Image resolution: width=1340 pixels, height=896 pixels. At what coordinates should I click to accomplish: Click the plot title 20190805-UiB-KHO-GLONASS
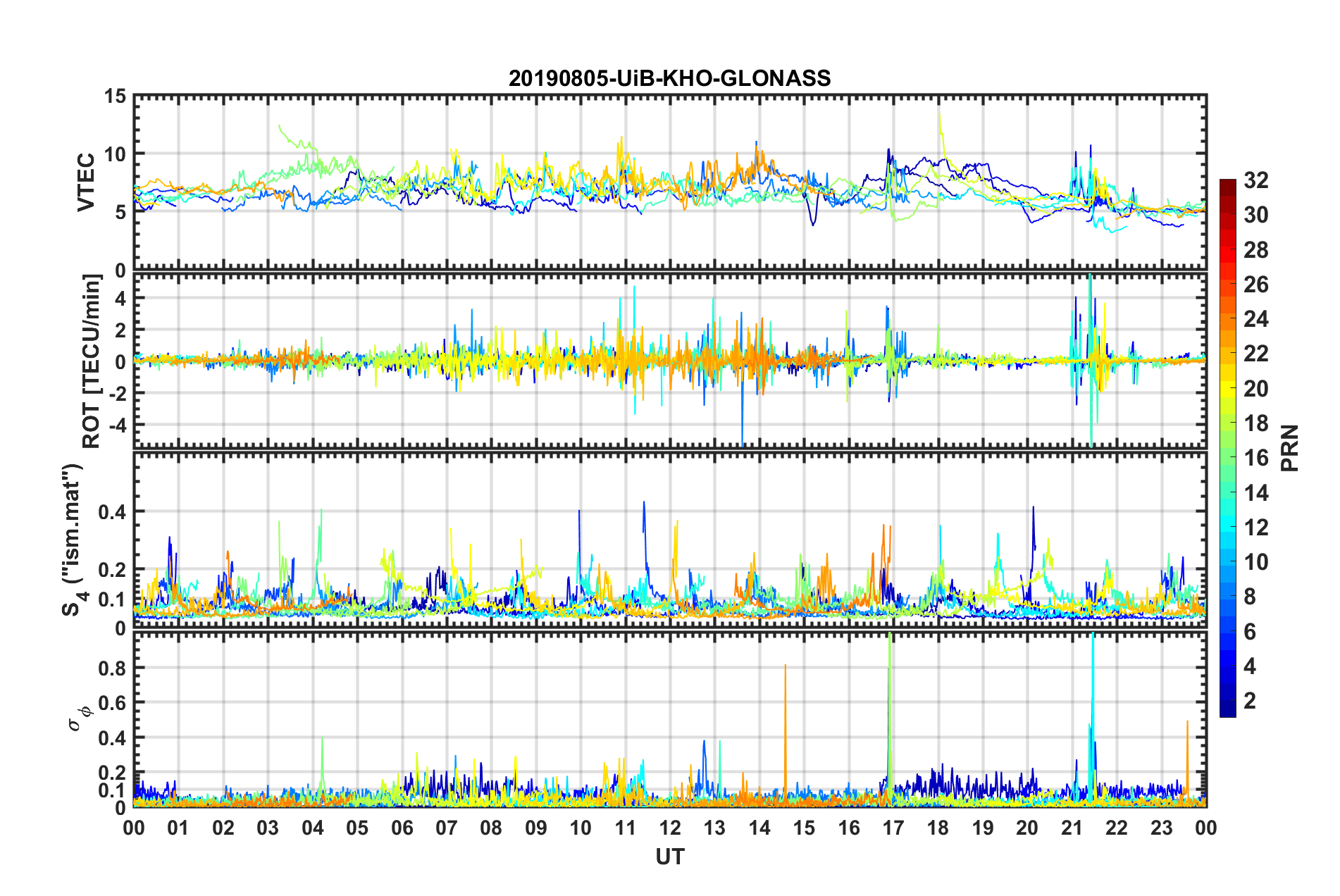pos(669,77)
